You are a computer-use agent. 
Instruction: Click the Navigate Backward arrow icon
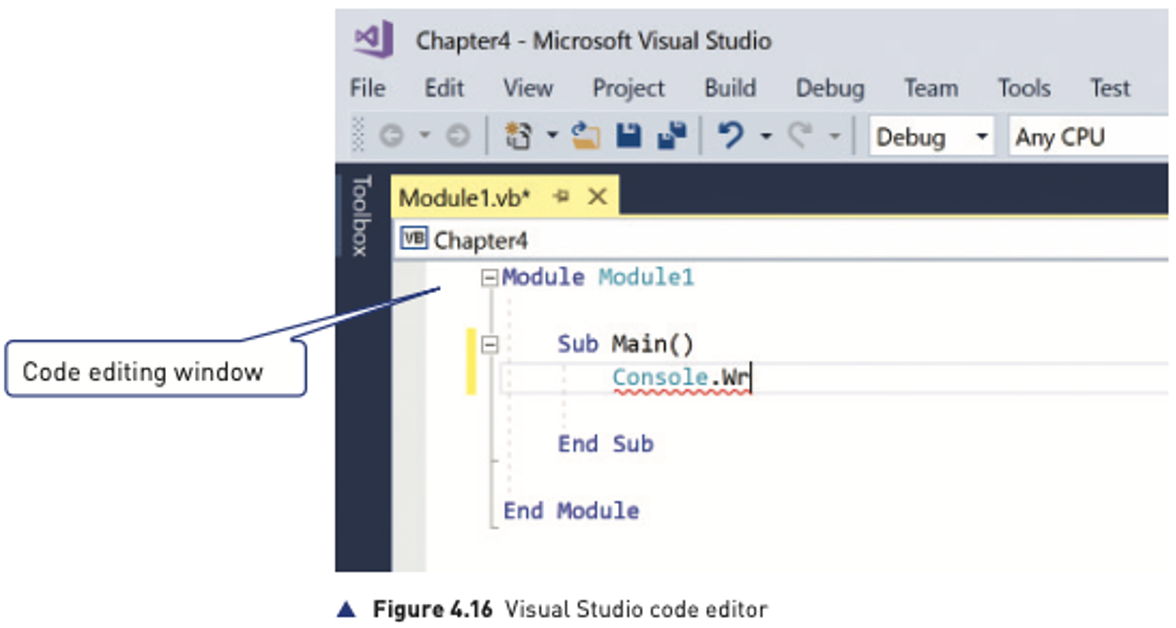click(392, 136)
